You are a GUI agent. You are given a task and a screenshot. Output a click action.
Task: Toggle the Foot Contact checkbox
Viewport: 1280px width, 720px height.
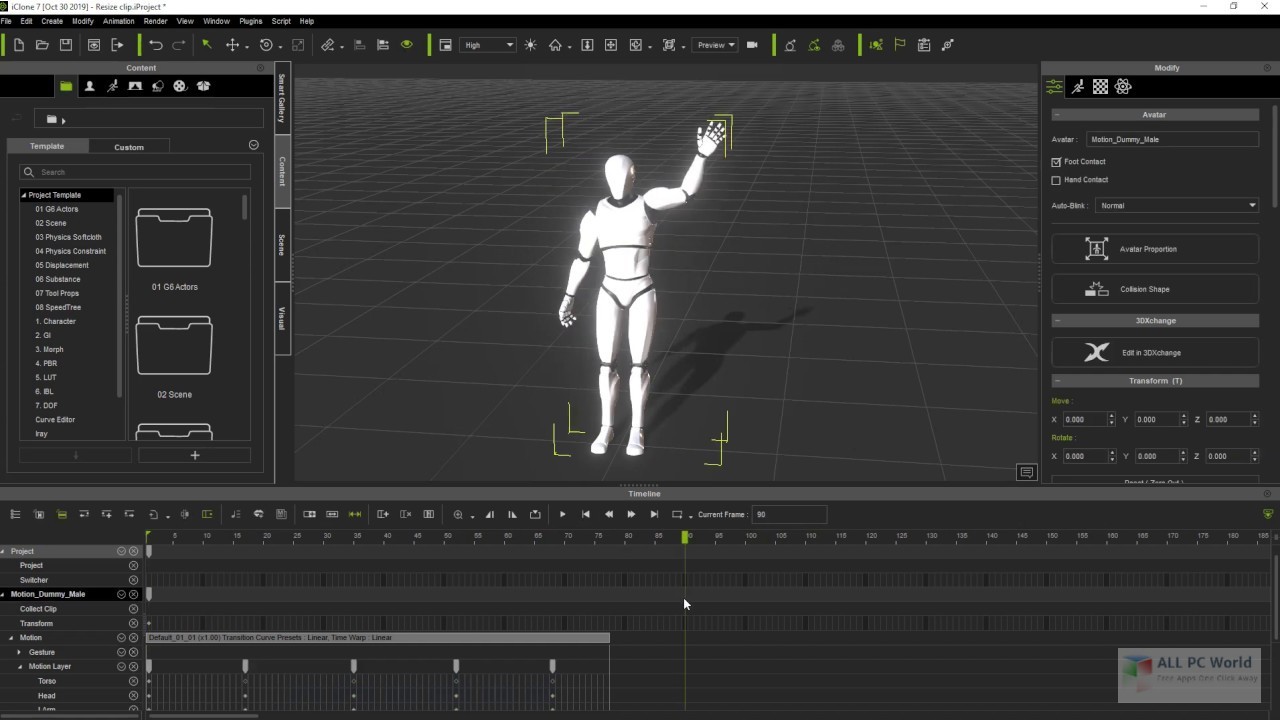pos(1056,161)
